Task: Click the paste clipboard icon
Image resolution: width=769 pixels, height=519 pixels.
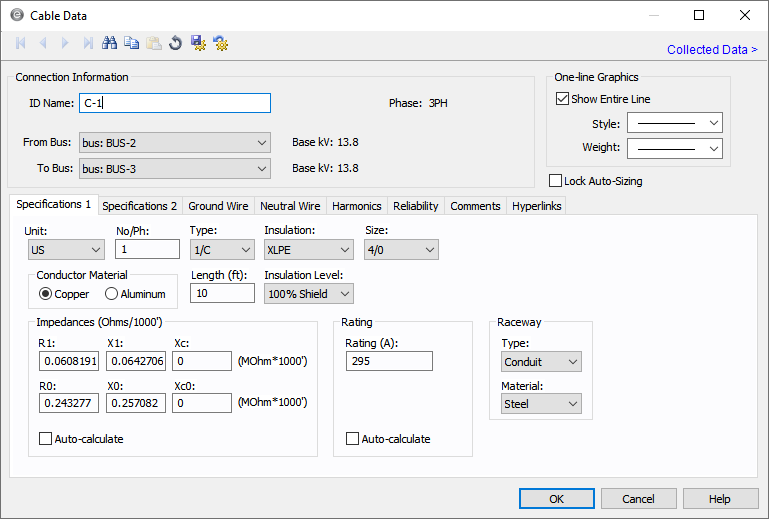Action: (x=153, y=43)
